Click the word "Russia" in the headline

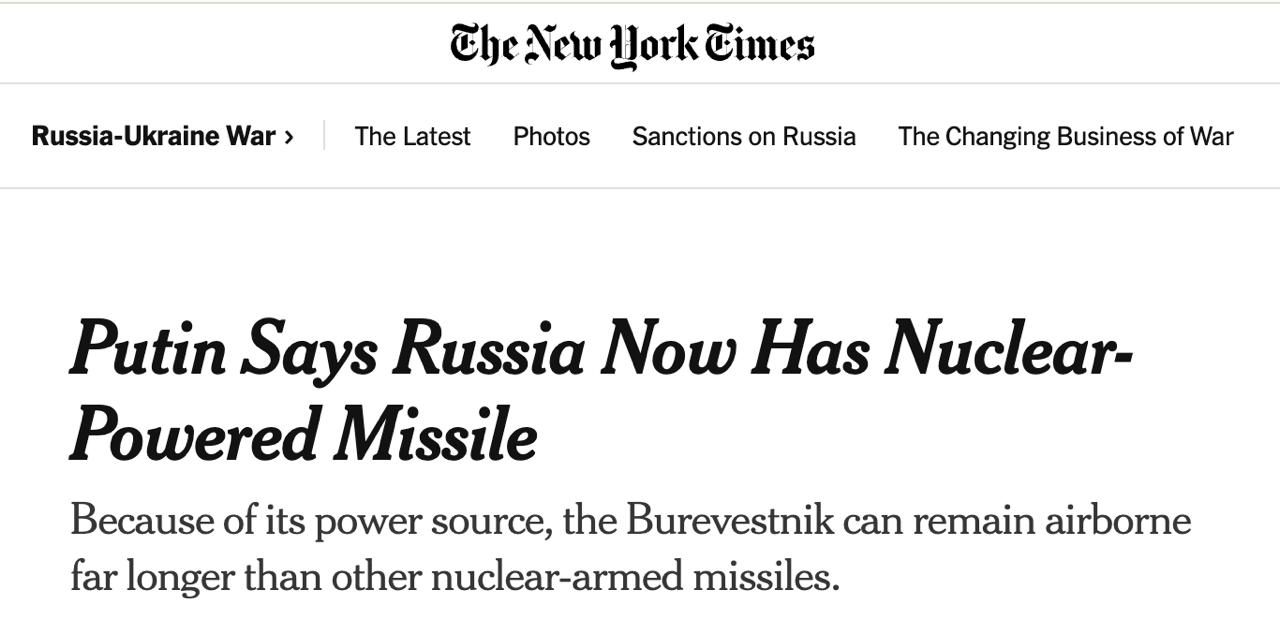tap(489, 350)
